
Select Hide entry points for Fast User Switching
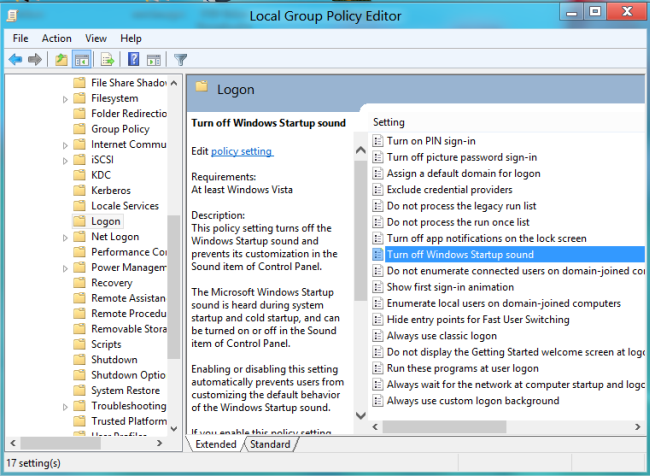(x=478, y=319)
